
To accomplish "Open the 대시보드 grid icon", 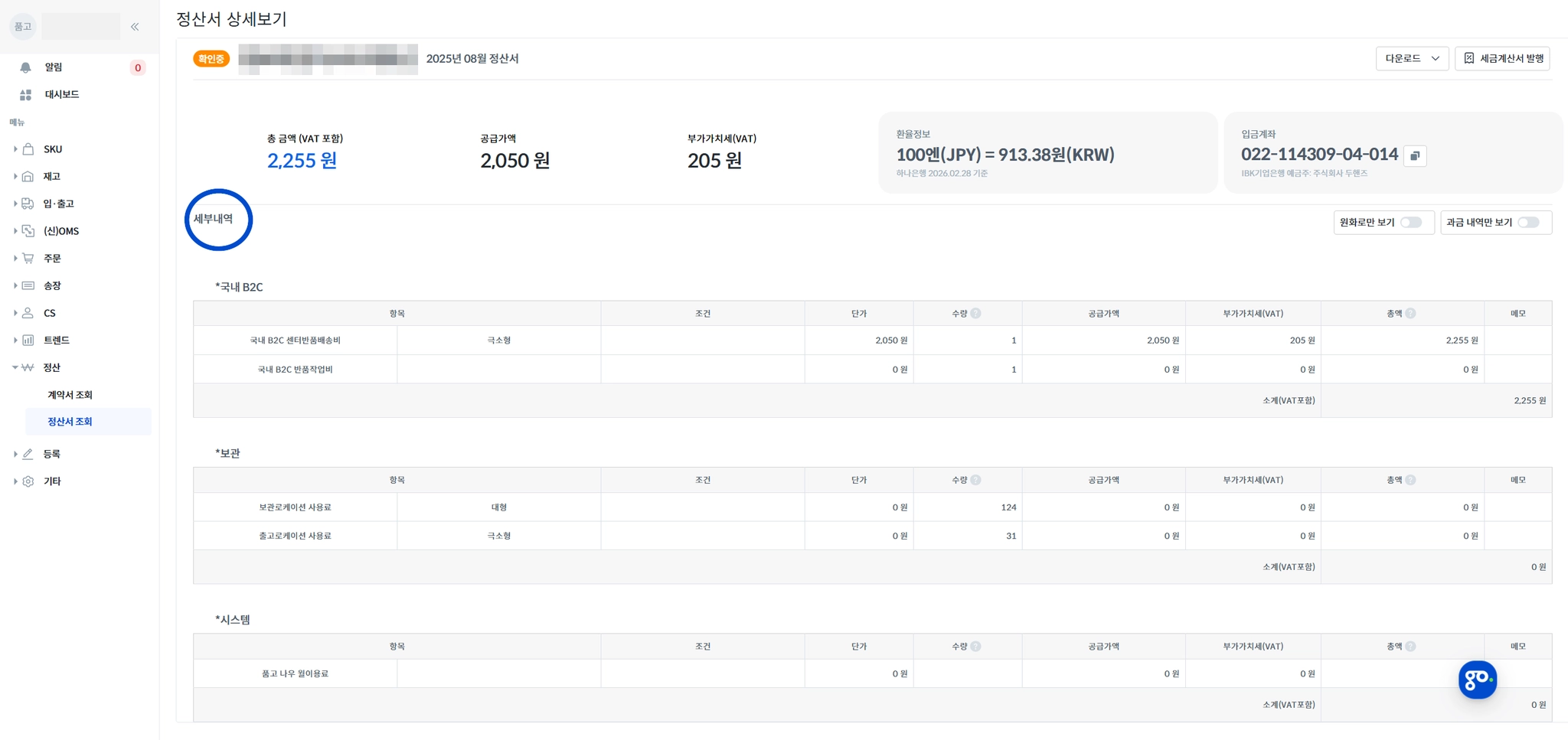I will click(x=25, y=95).
